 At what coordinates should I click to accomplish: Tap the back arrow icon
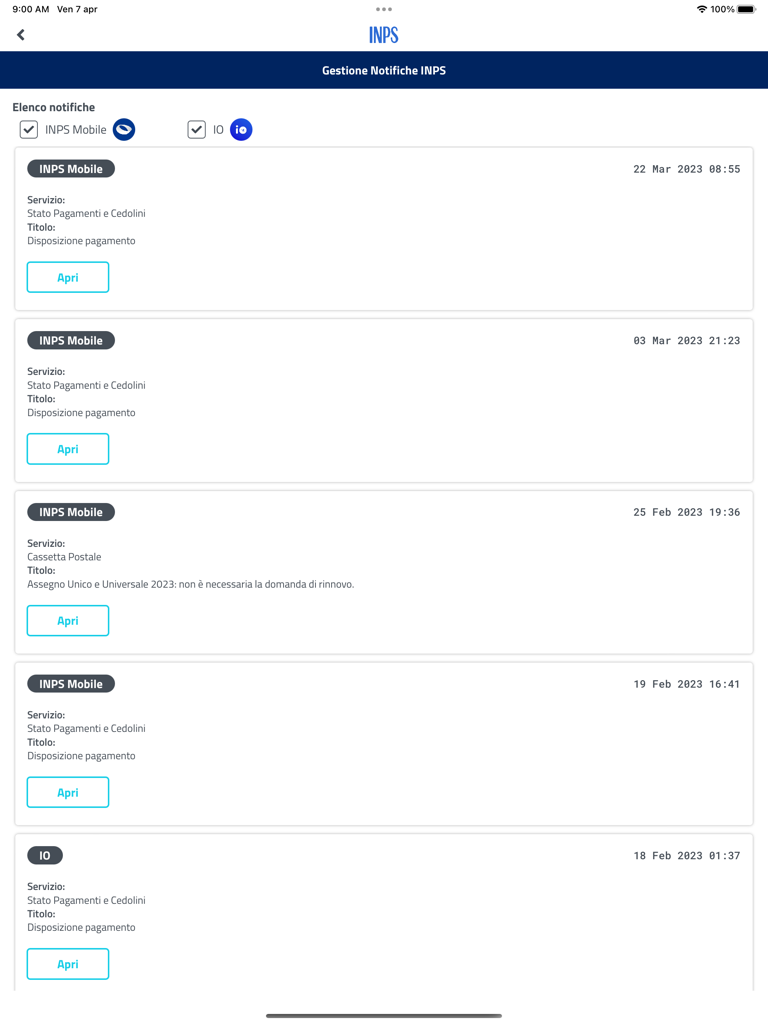(x=21, y=35)
